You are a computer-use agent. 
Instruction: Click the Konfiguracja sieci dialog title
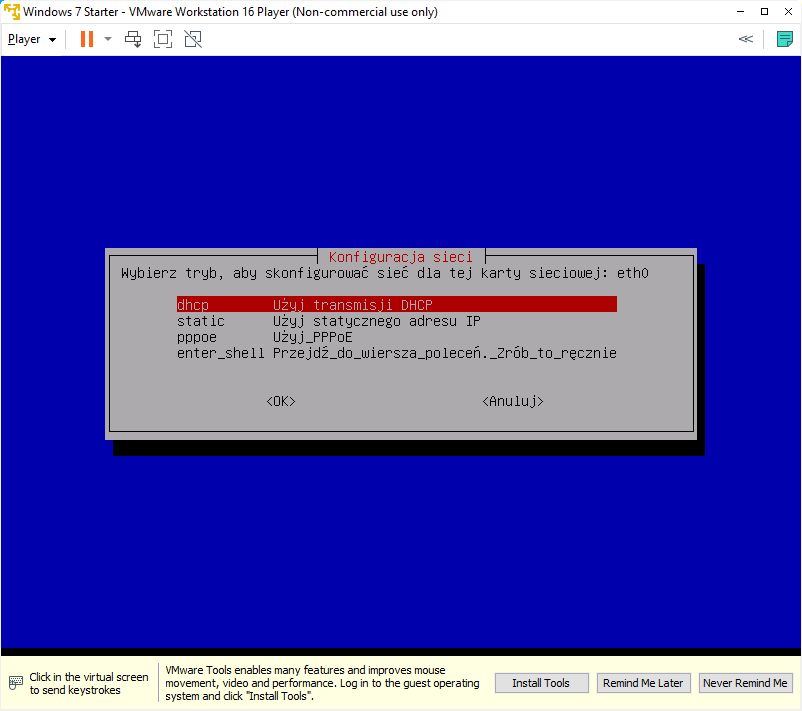click(400, 257)
